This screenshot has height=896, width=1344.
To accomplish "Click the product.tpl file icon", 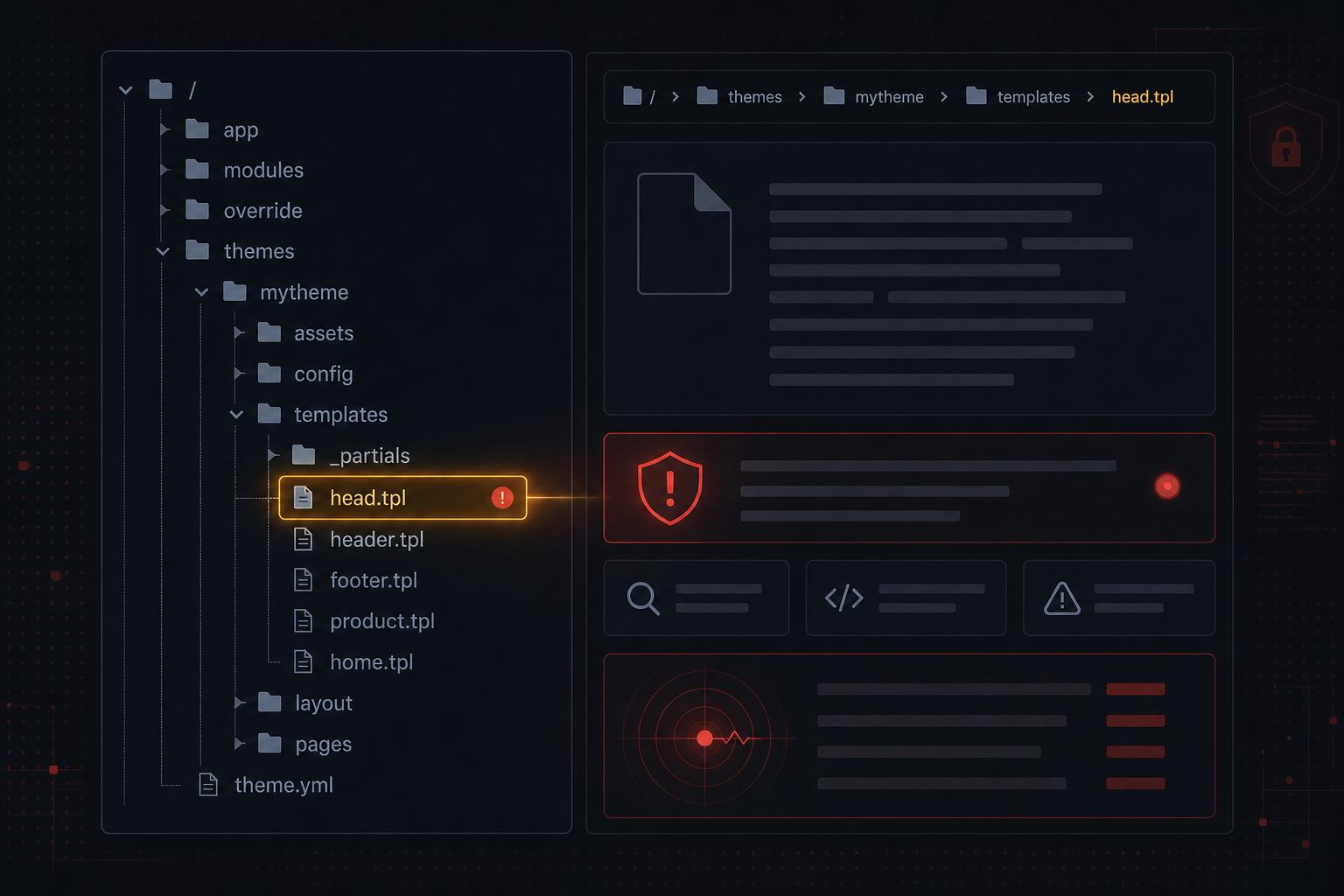I will [303, 621].
